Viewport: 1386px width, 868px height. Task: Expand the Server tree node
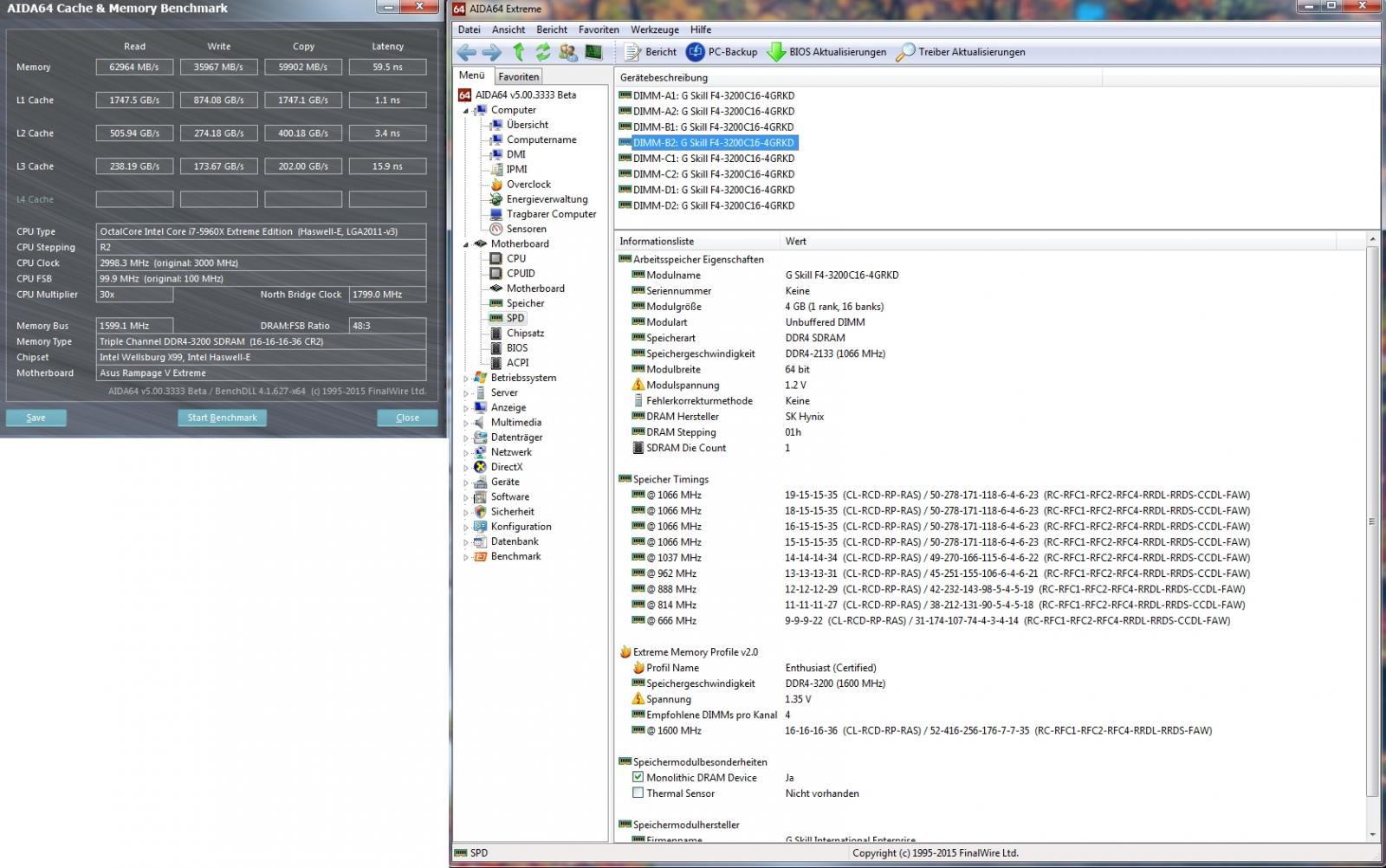click(466, 393)
